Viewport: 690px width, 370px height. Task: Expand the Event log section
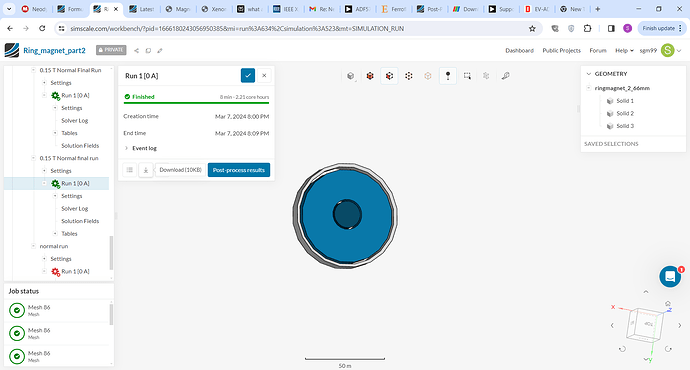pos(141,148)
